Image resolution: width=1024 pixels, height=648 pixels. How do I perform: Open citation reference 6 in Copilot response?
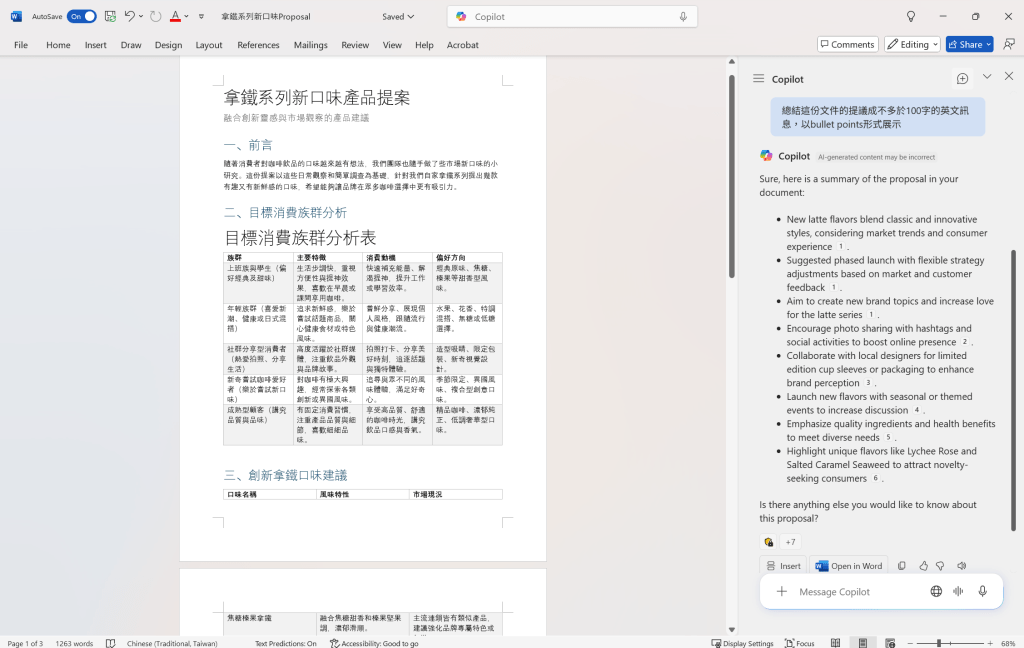pos(875,478)
